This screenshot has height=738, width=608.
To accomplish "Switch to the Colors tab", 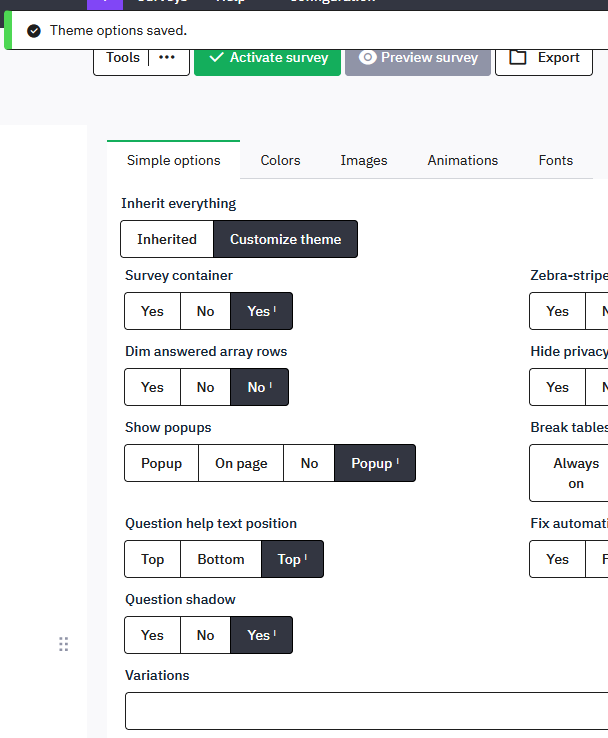I will [280, 160].
